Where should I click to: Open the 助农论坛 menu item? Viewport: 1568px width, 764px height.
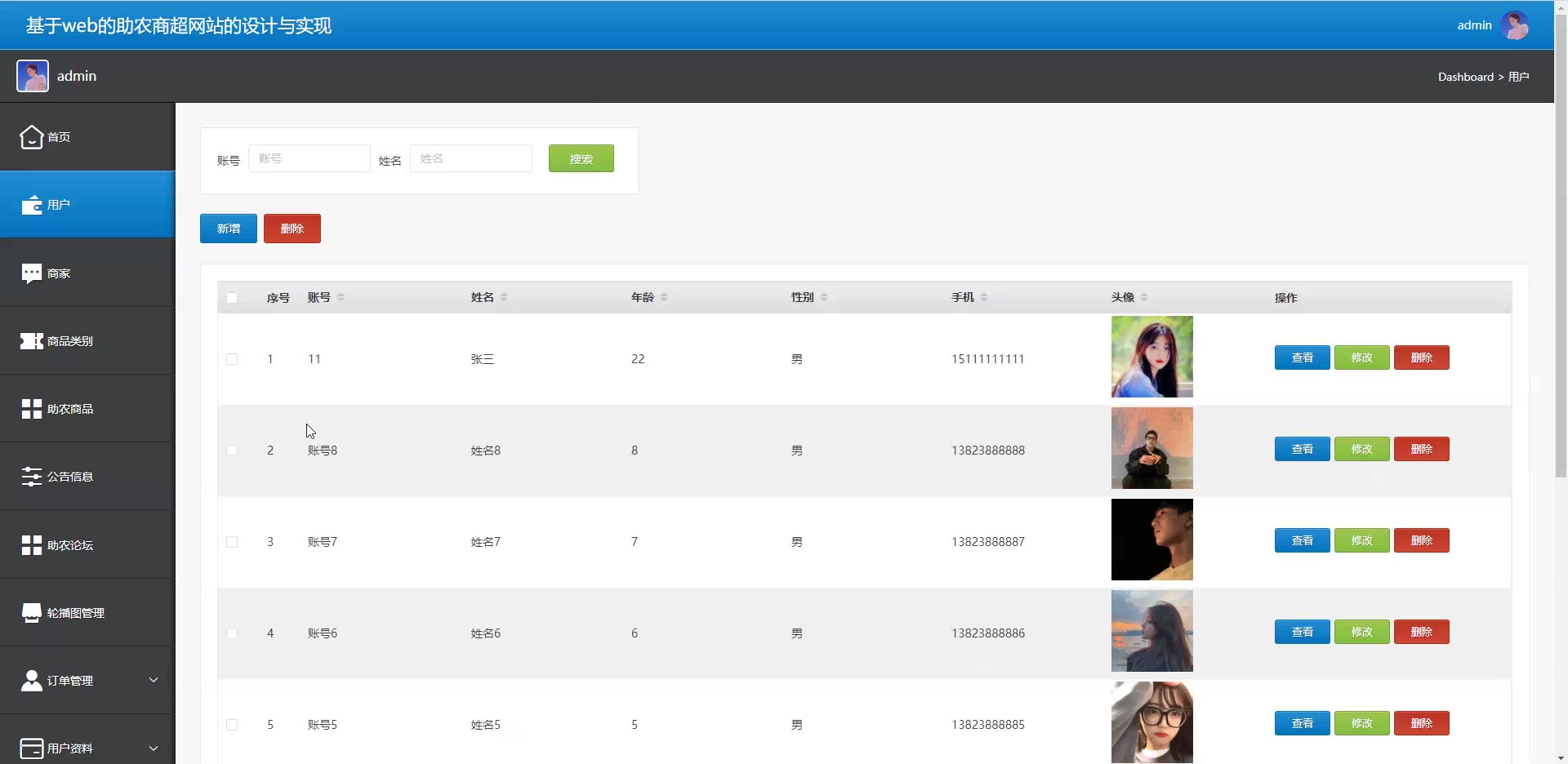87,545
